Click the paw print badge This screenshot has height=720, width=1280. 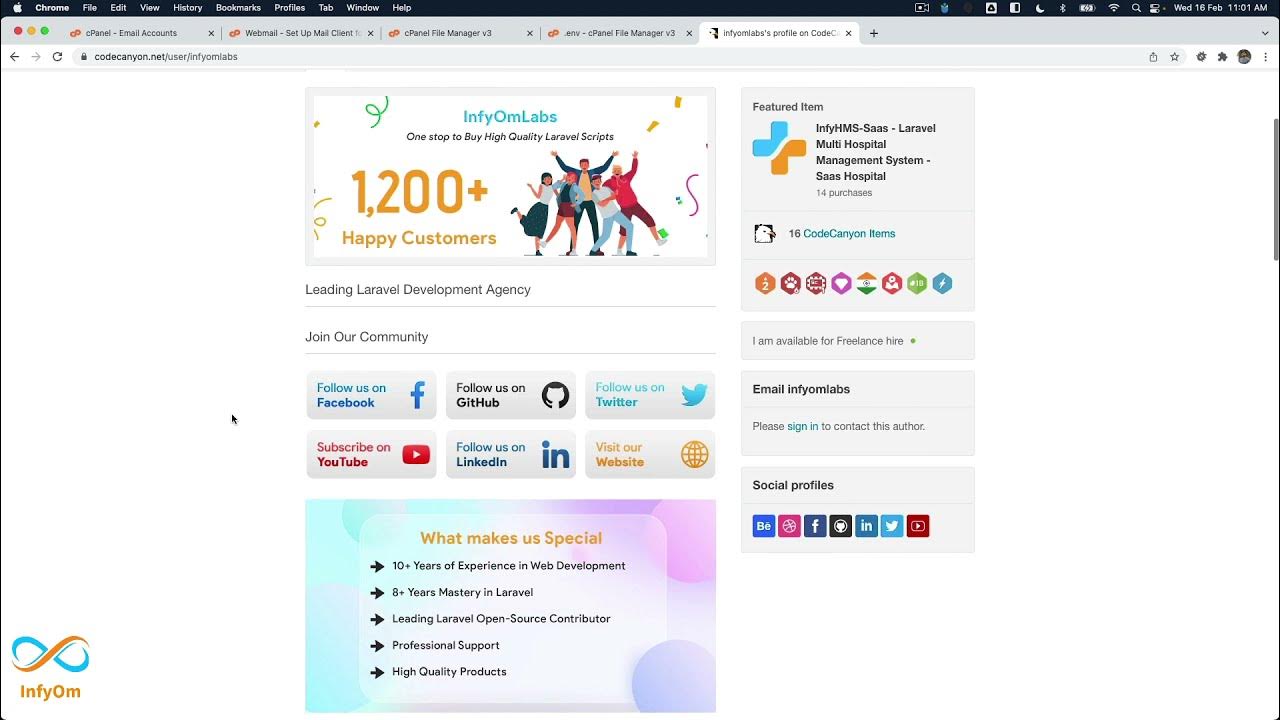[x=790, y=284]
